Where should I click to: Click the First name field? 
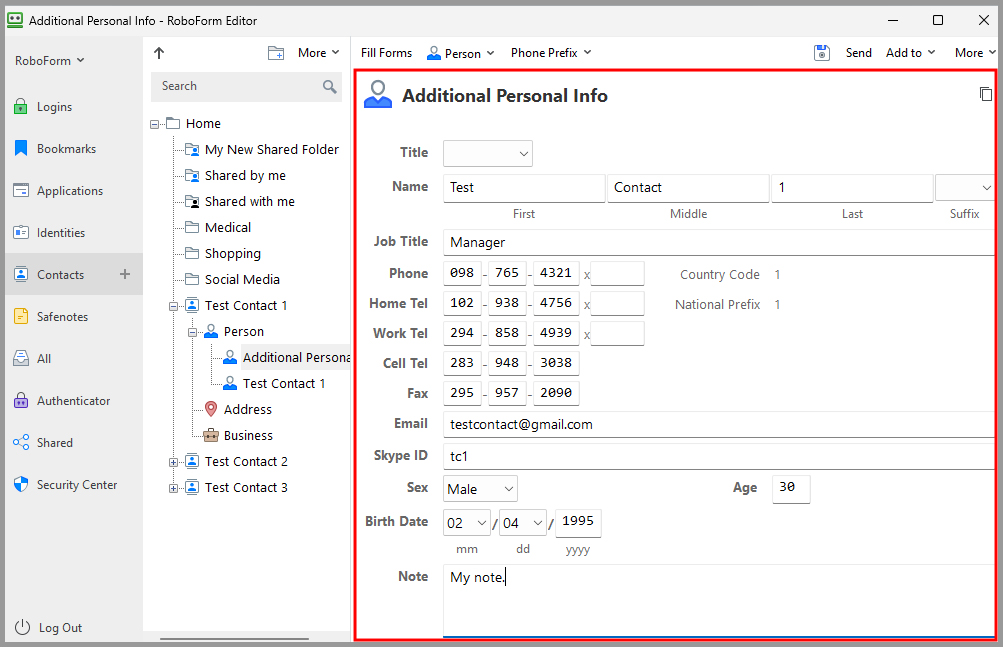pyautogui.click(x=524, y=188)
